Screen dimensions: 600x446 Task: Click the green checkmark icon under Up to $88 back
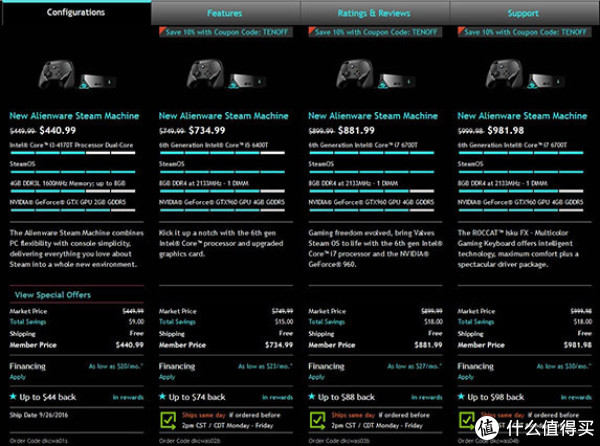coord(317,420)
